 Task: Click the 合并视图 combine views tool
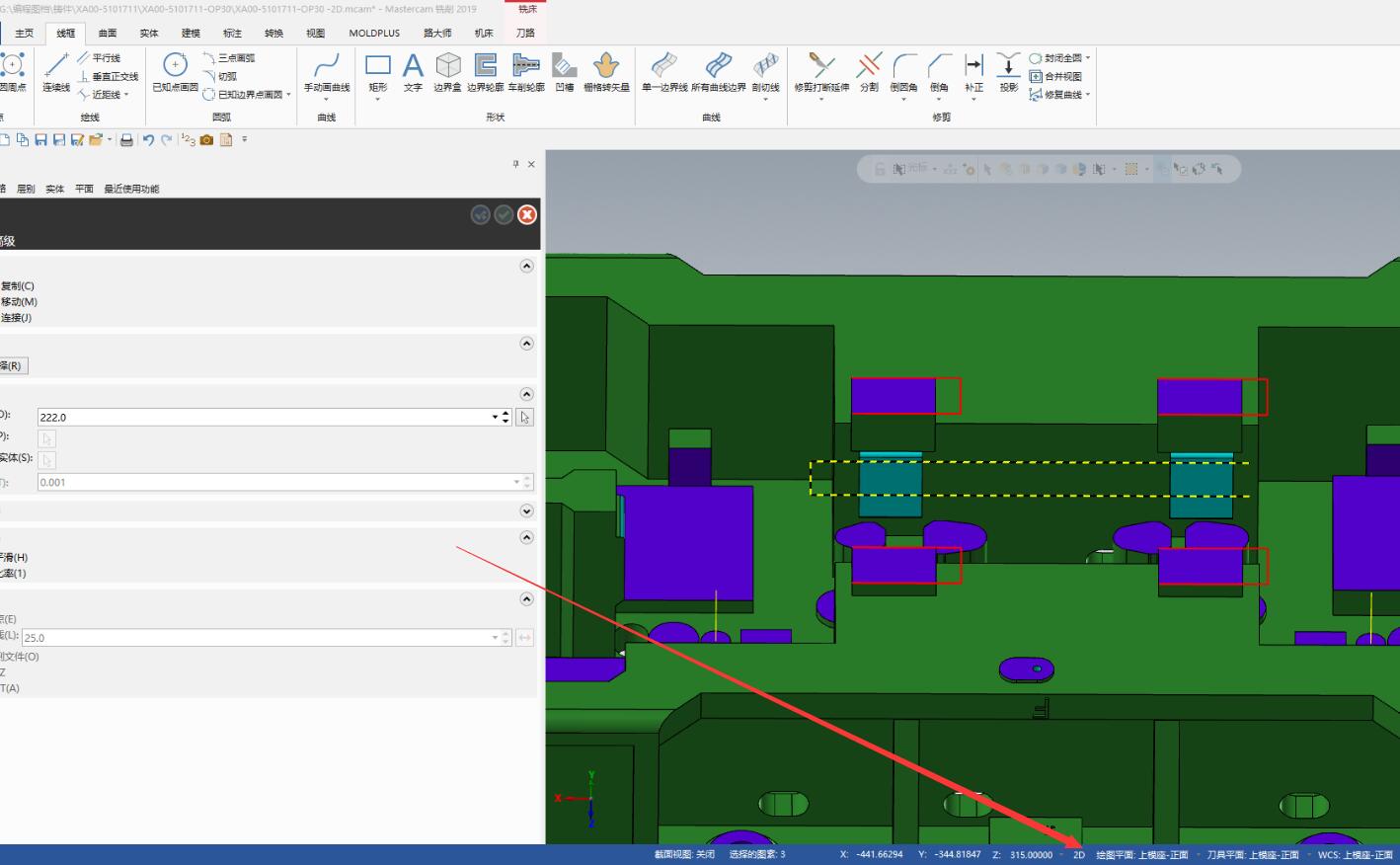[x=1055, y=76]
